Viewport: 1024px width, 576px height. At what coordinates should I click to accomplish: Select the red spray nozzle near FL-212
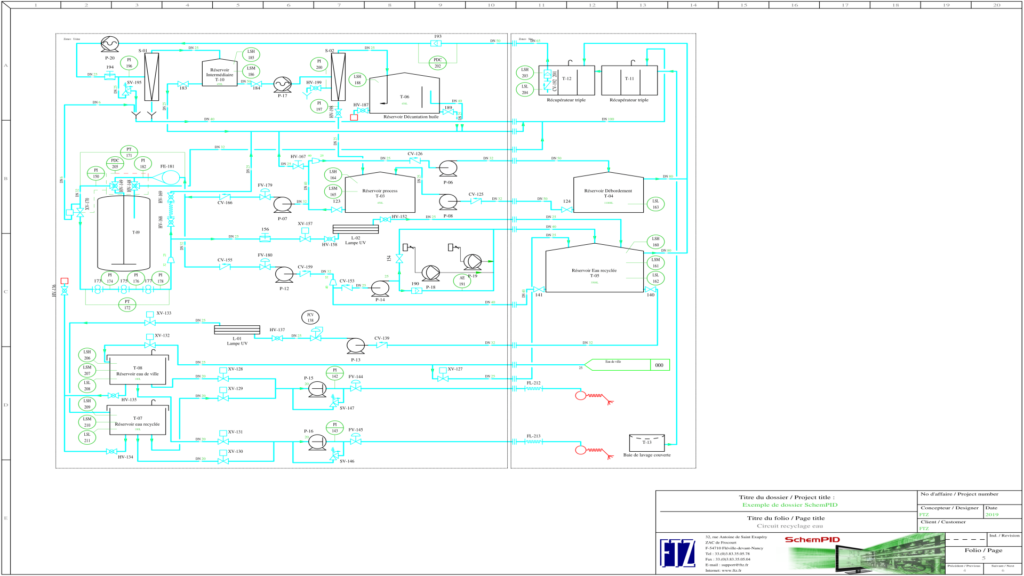582,396
